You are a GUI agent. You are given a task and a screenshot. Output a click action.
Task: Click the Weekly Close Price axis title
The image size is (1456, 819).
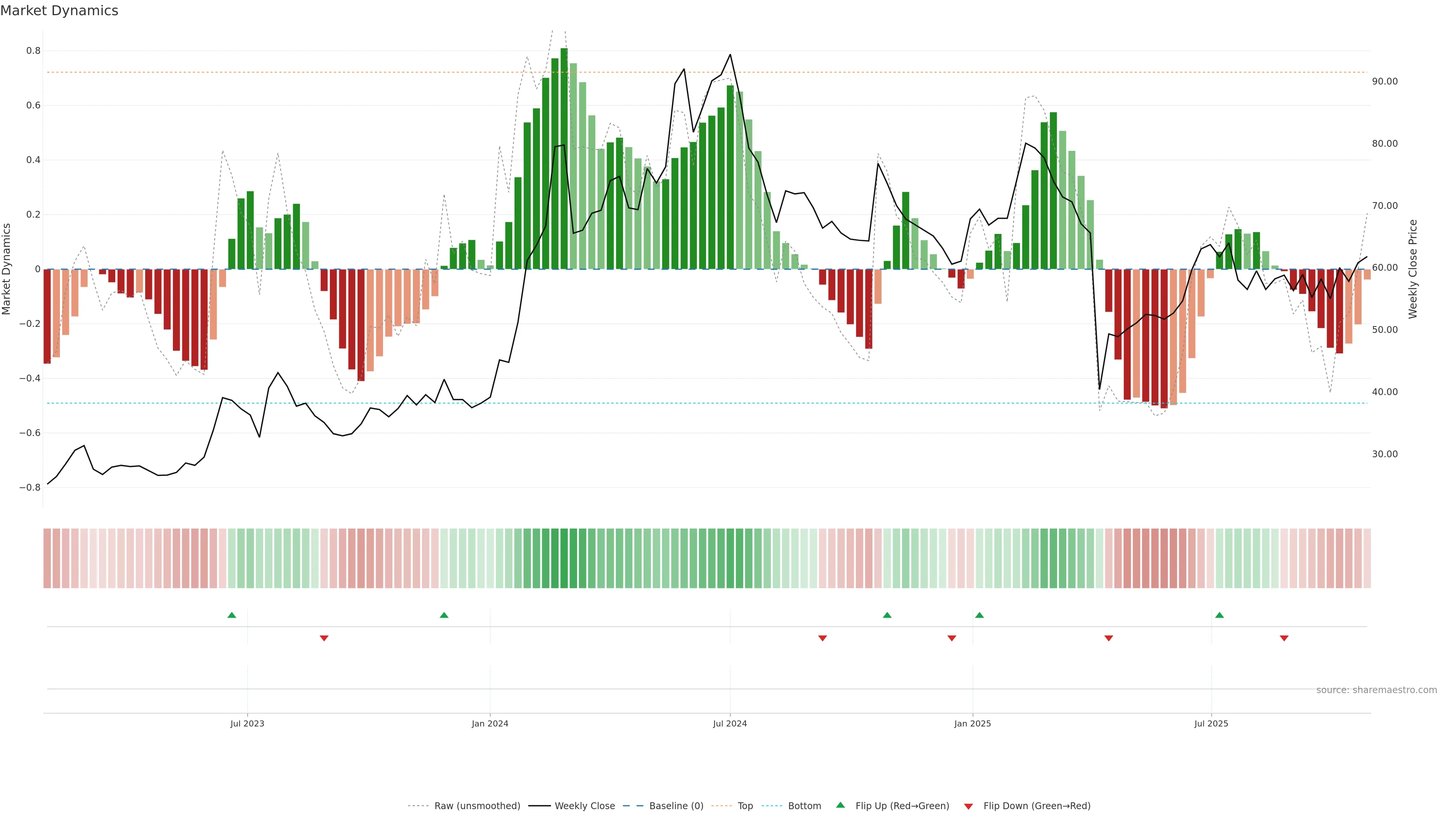tap(1412, 269)
